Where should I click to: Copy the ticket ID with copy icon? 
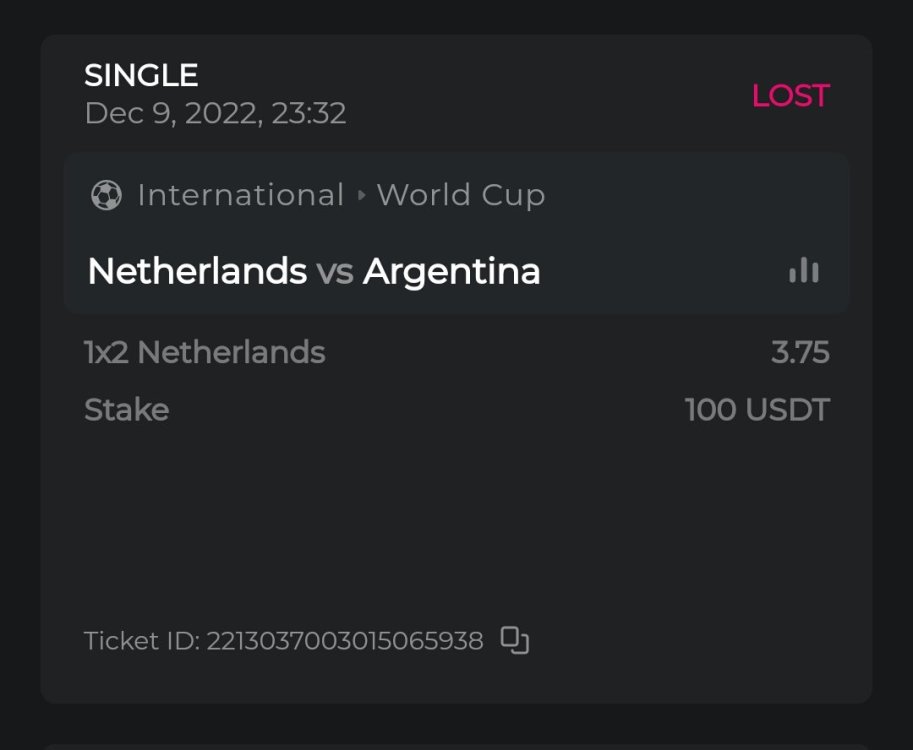click(x=514, y=640)
